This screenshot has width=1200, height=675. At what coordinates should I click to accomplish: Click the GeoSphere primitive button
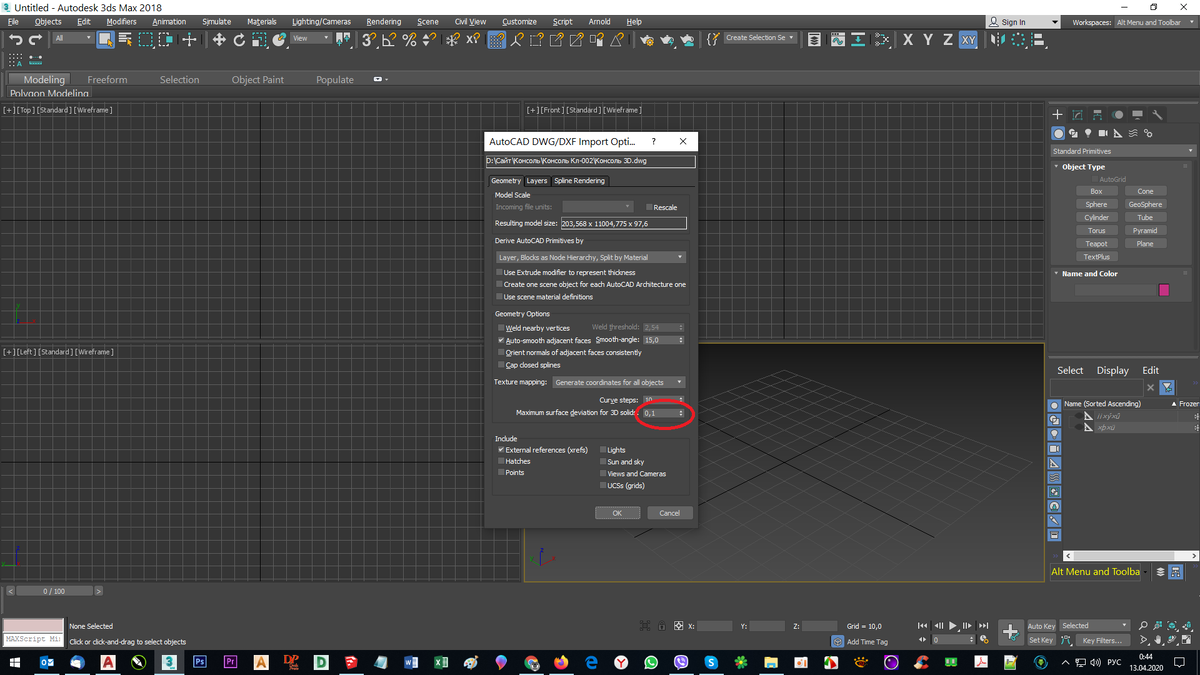[1145, 204]
